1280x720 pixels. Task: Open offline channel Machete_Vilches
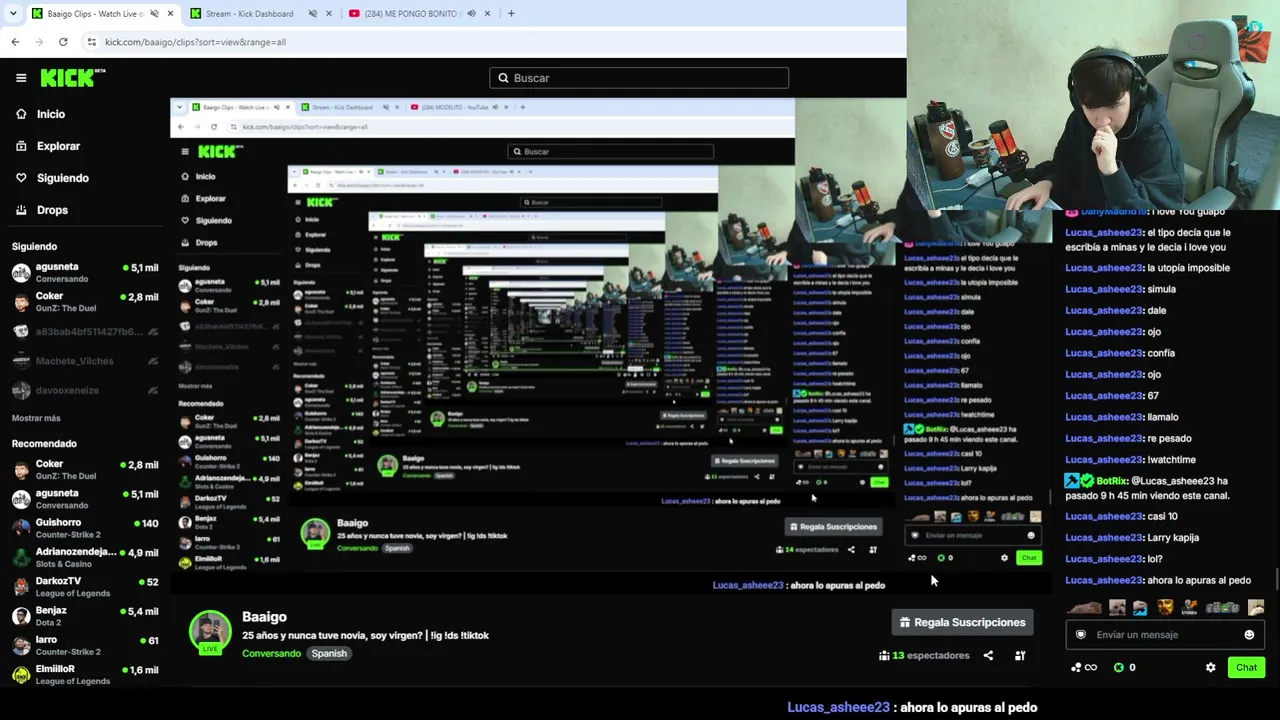click(x=85, y=361)
